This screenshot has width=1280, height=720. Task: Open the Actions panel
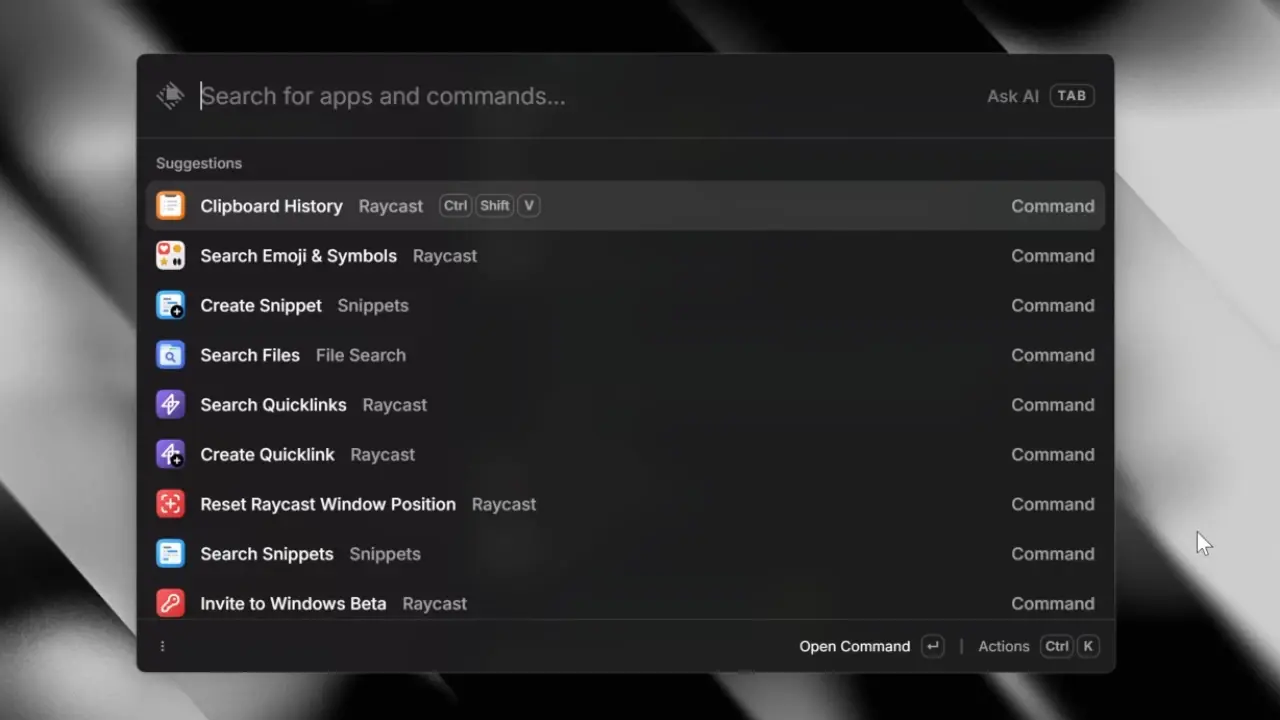coord(1003,646)
